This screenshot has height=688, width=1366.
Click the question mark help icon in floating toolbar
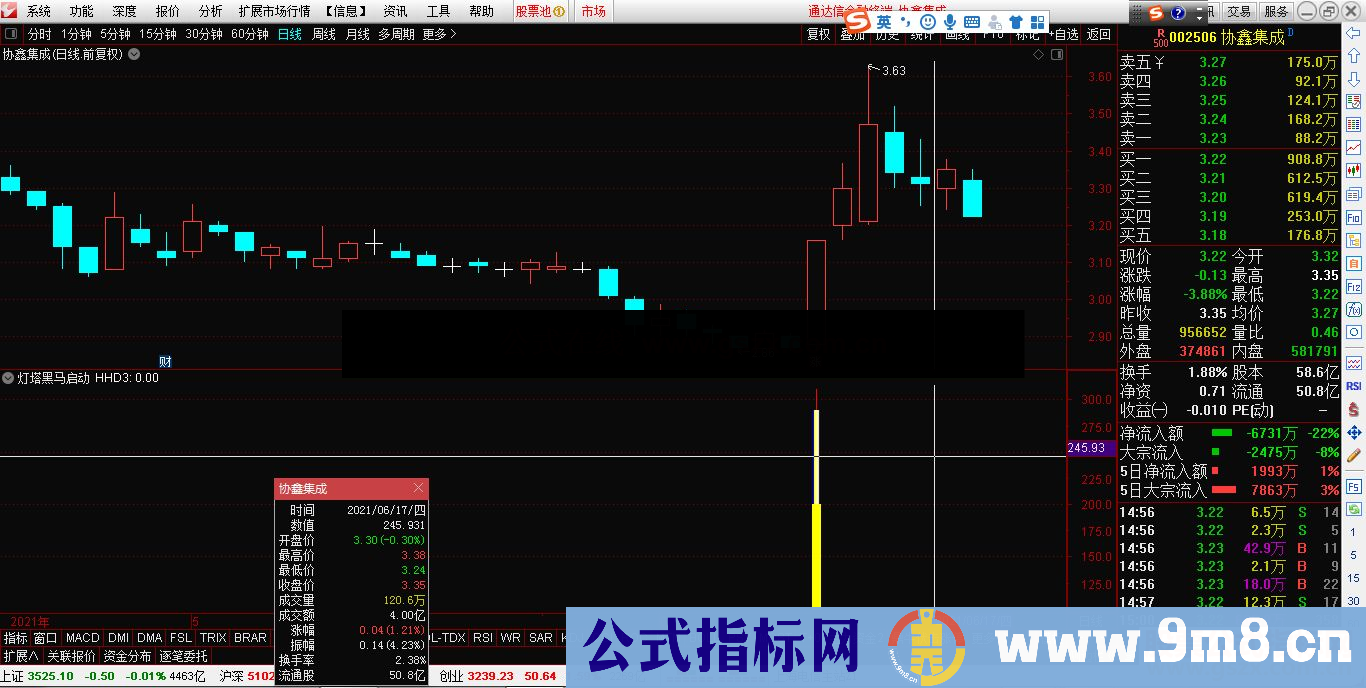tap(1177, 13)
